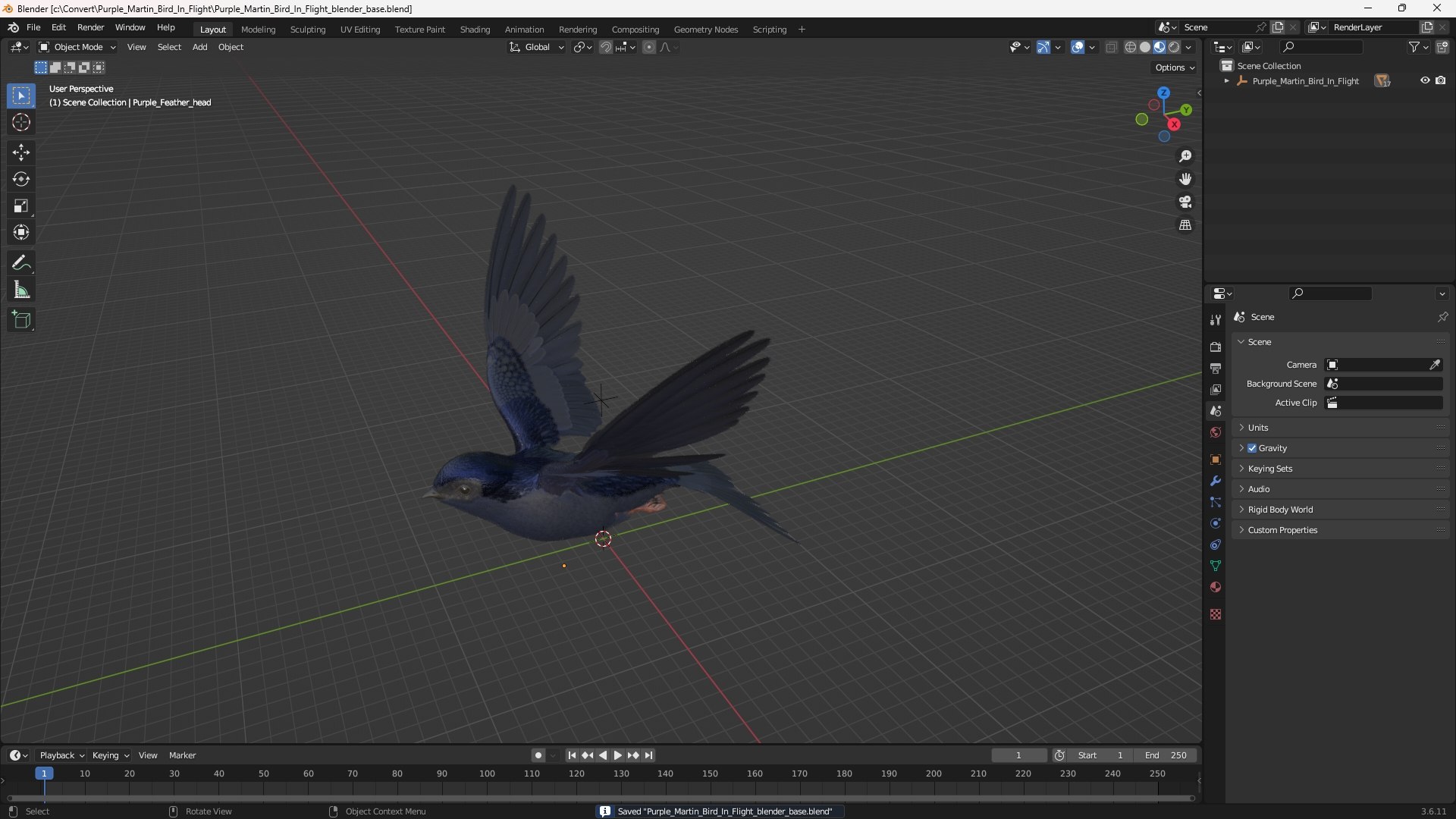Image resolution: width=1456 pixels, height=819 pixels.
Task: Open the Render properties tab
Action: click(x=1216, y=347)
